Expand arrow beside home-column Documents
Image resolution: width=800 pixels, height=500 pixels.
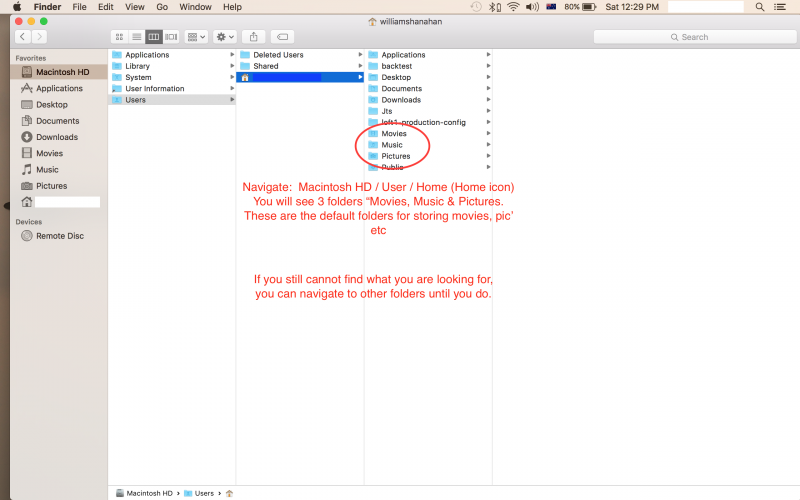488,88
